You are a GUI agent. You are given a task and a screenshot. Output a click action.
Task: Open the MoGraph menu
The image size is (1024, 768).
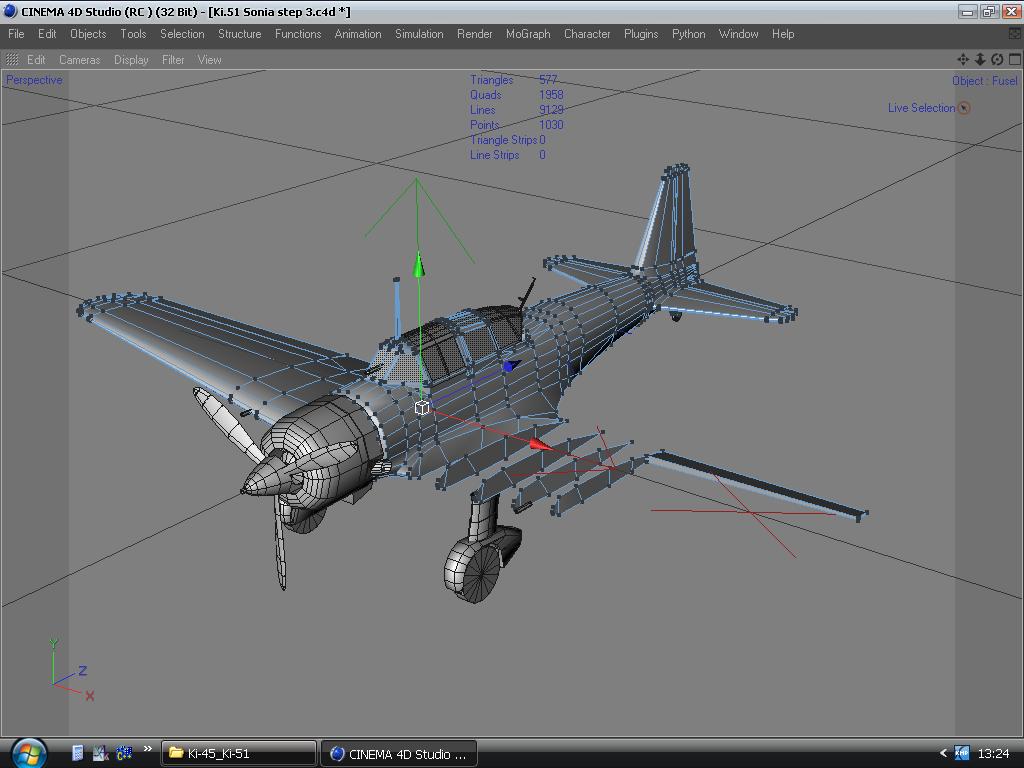[x=528, y=34]
